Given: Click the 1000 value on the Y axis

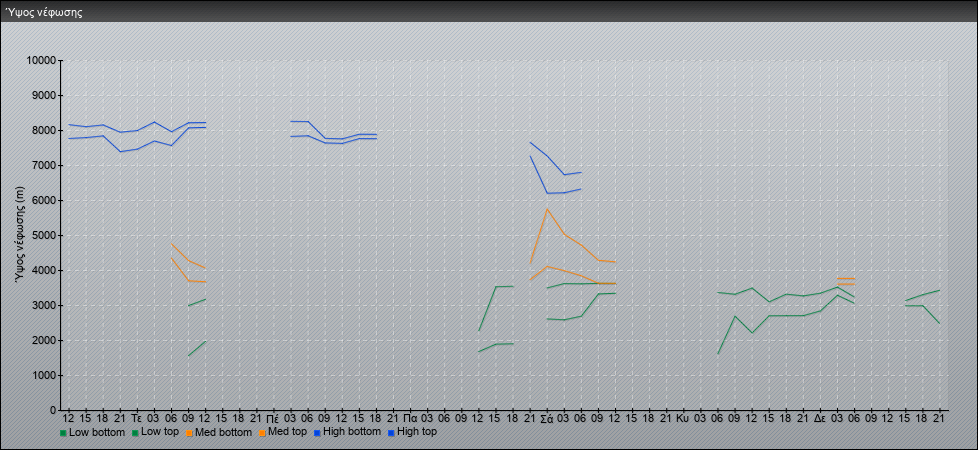Looking at the screenshot, I should pyautogui.click(x=44, y=375).
